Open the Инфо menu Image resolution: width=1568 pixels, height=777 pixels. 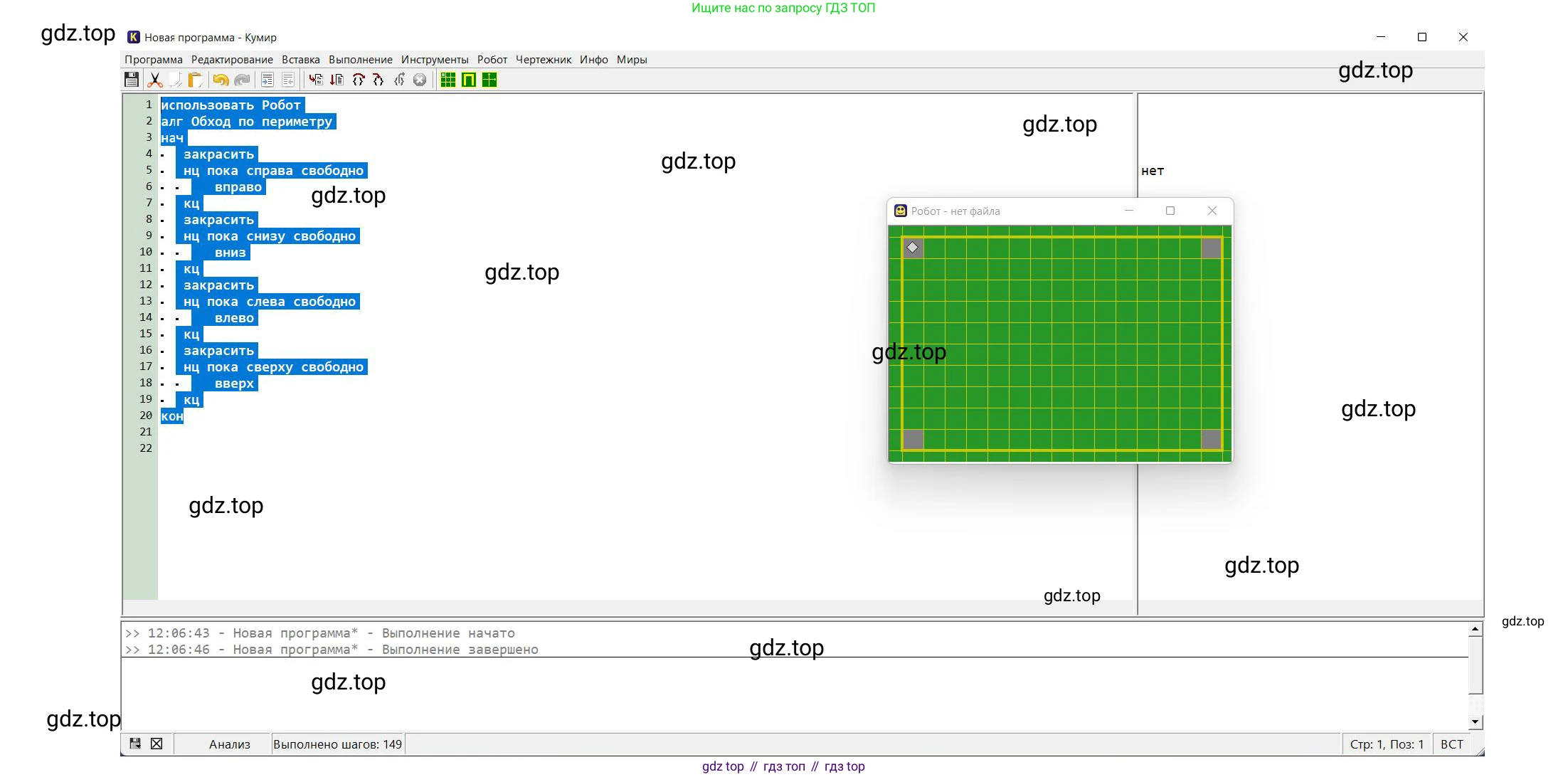[x=594, y=60]
